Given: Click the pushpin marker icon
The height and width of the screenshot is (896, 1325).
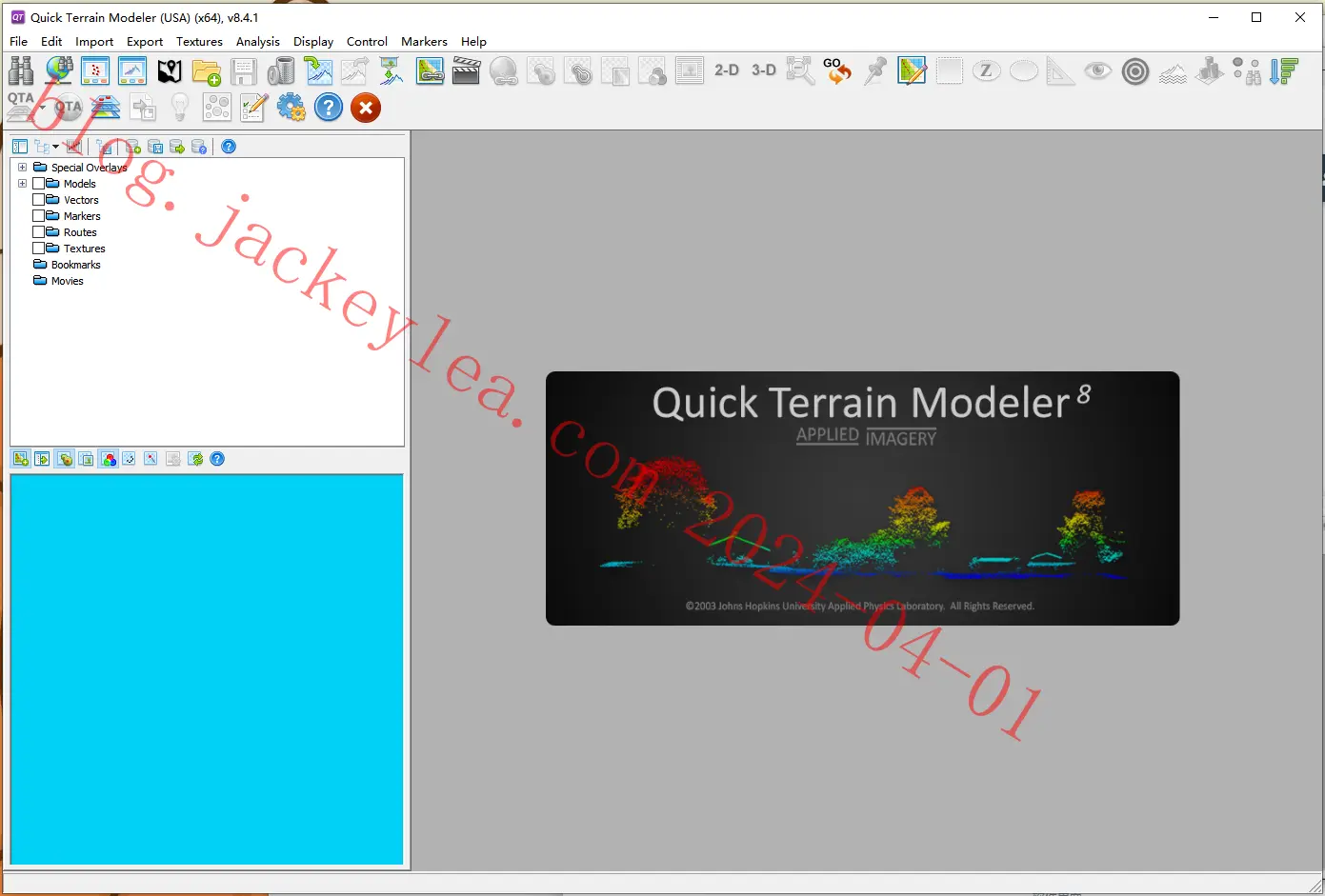Looking at the screenshot, I should tap(874, 70).
